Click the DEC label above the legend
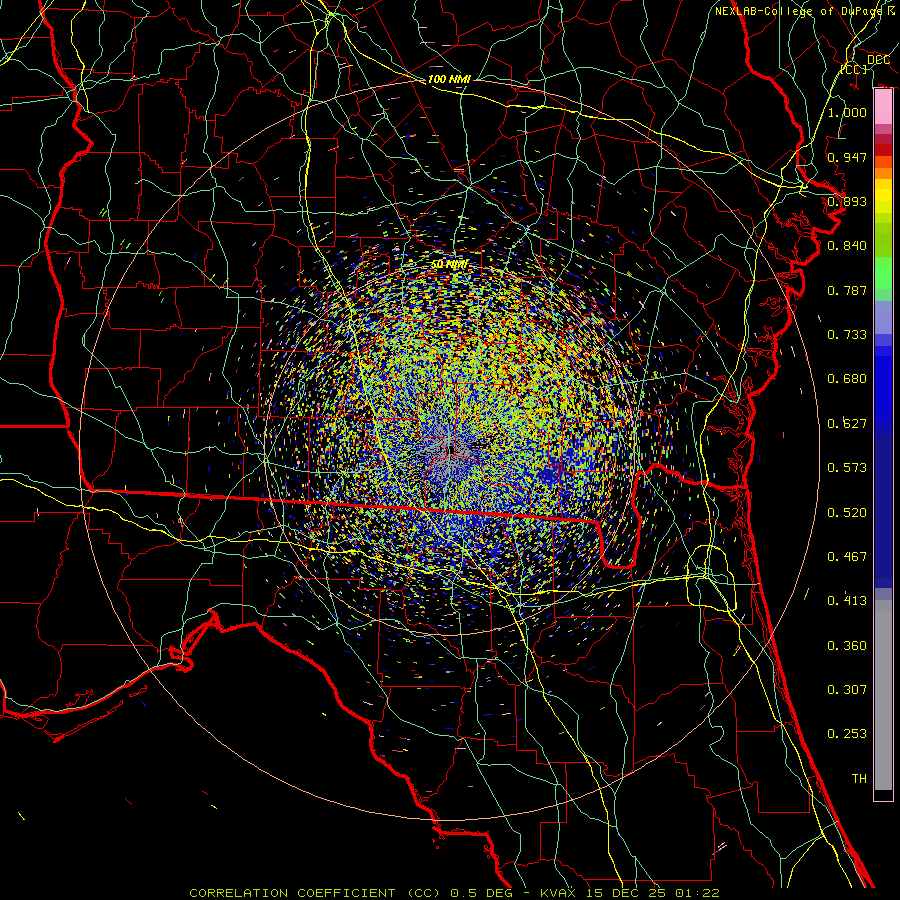Image resolution: width=900 pixels, height=900 pixels. coord(878,59)
